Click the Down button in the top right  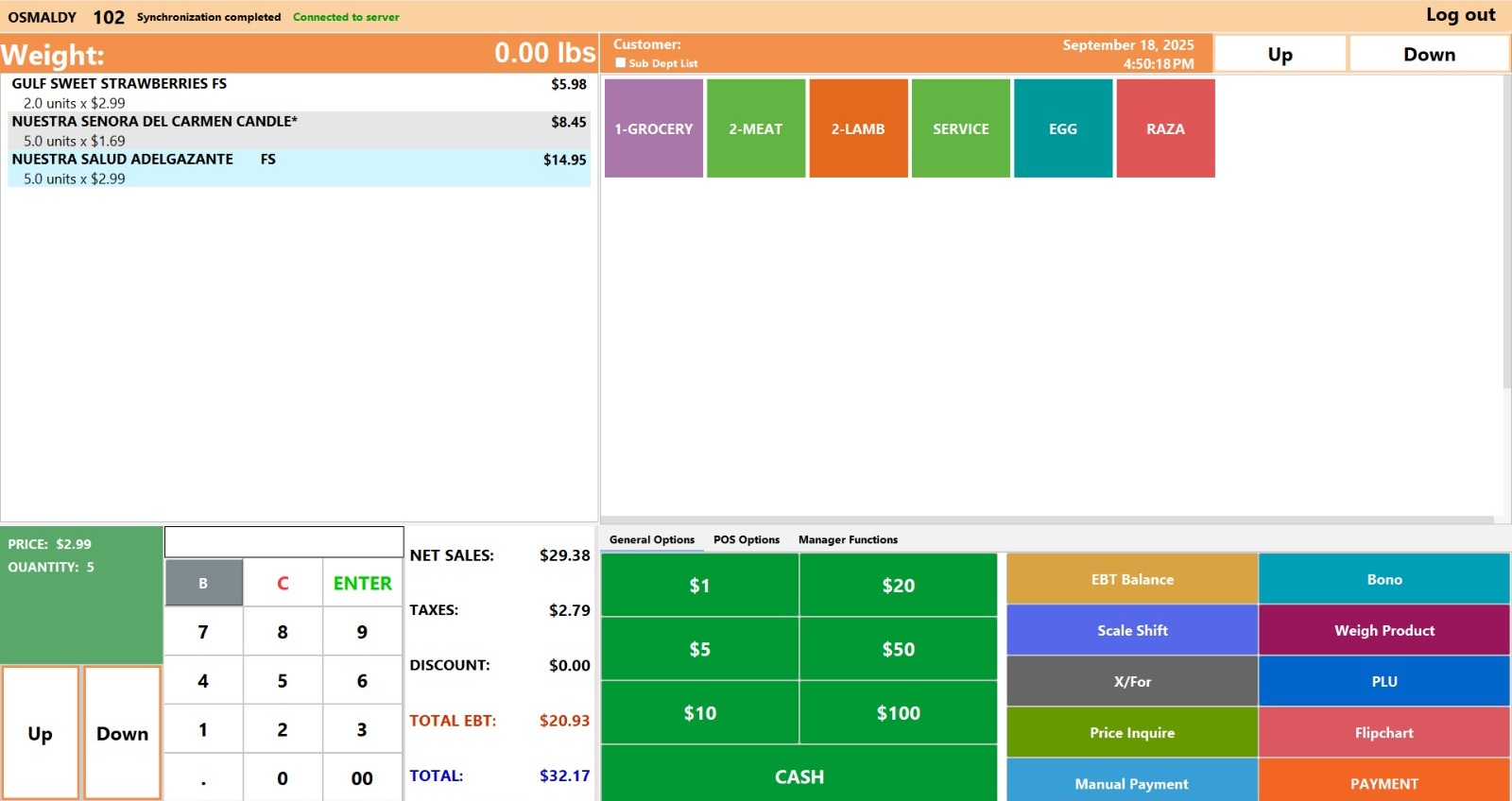[x=1429, y=54]
